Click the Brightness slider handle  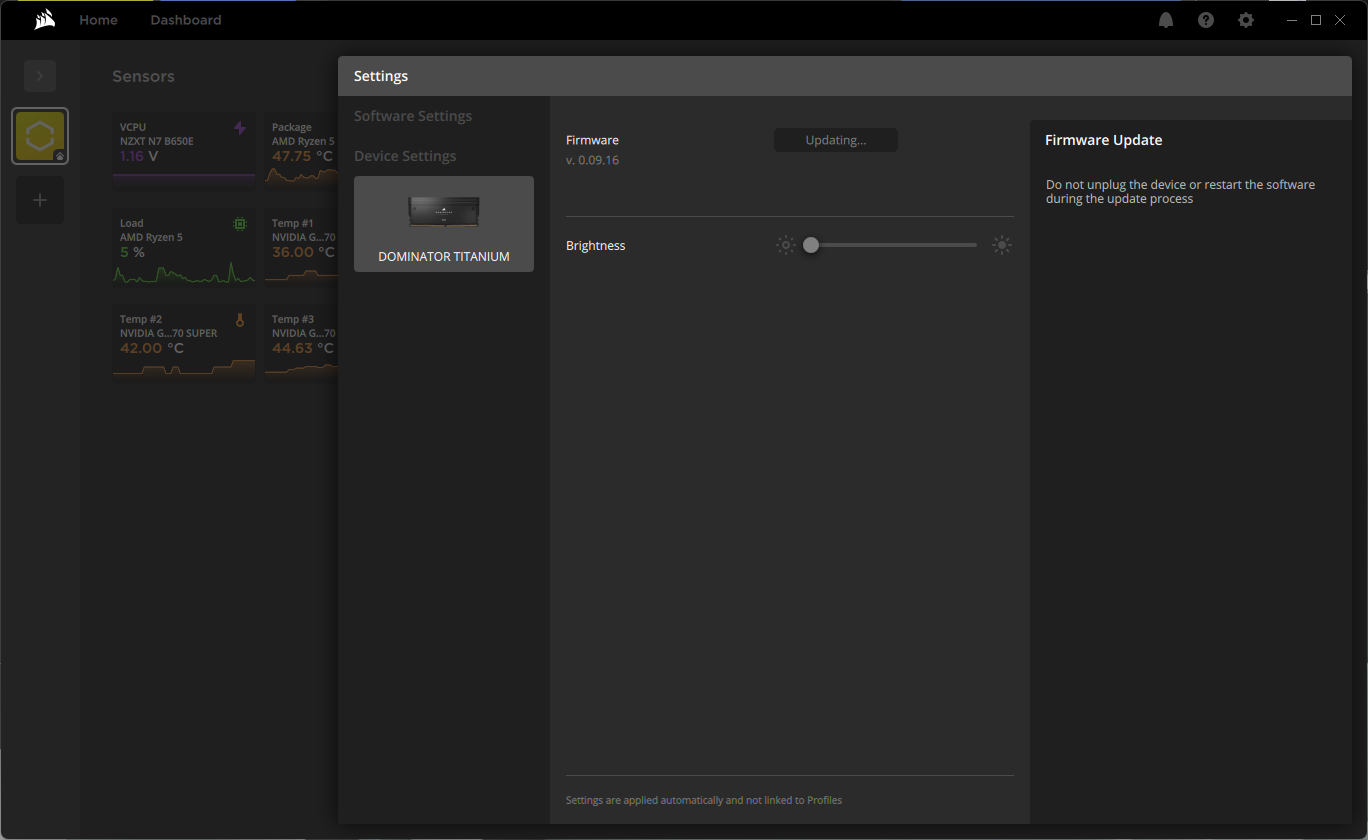(x=811, y=245)
